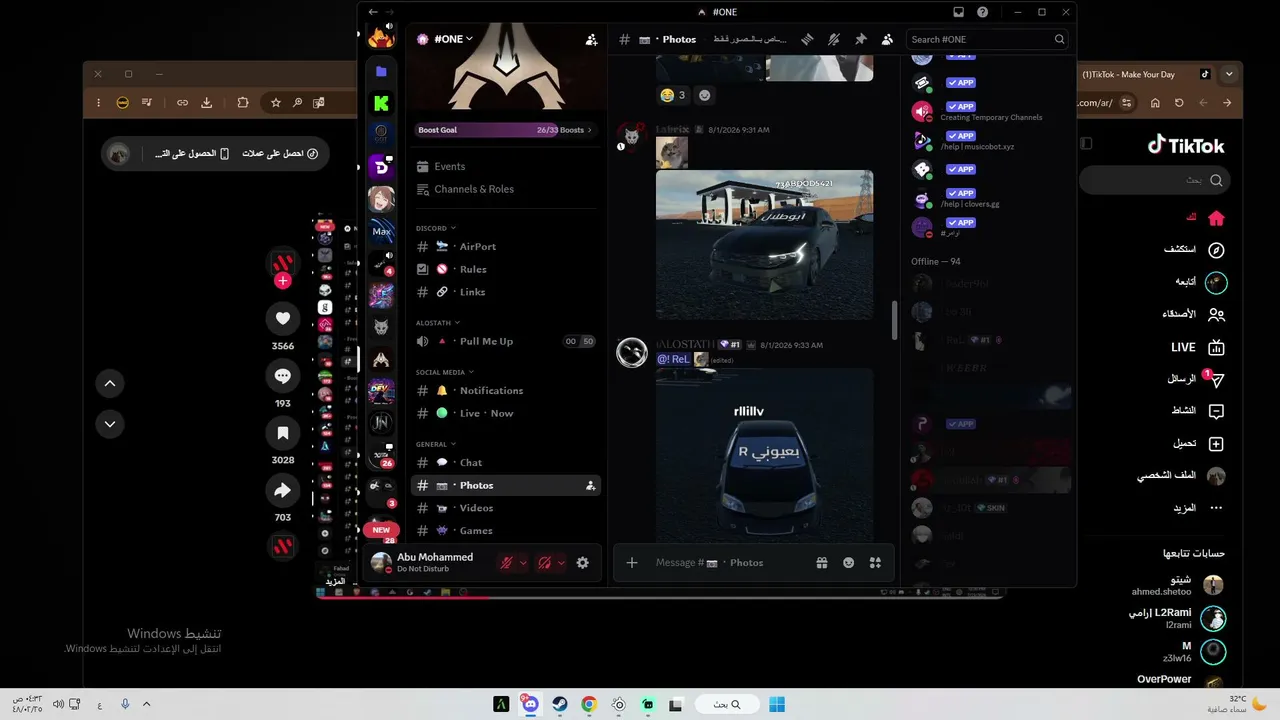Toggle microphone mute in user panel
The image size is (1280, 720).
(506, 563)
